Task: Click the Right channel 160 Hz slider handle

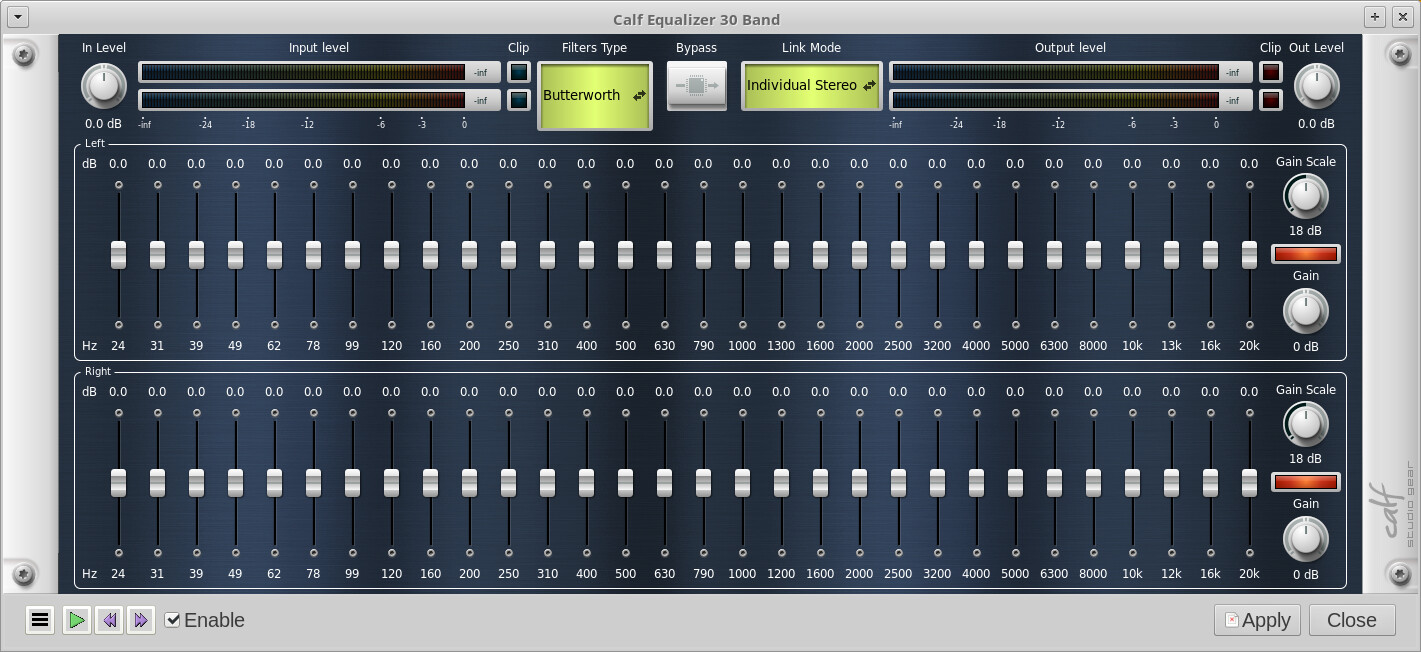Action: pyautogui.click(x=430, y=483)
